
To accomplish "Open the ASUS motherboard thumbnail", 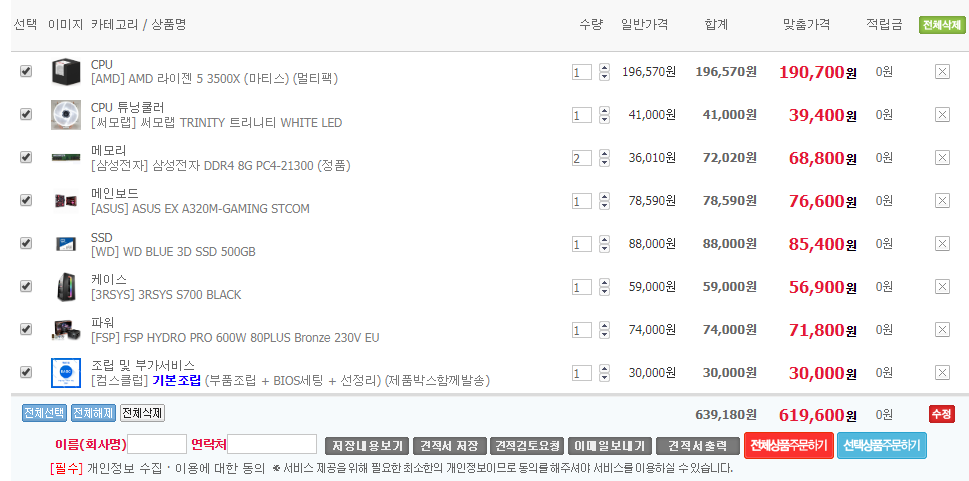I will tap(66, 201).
